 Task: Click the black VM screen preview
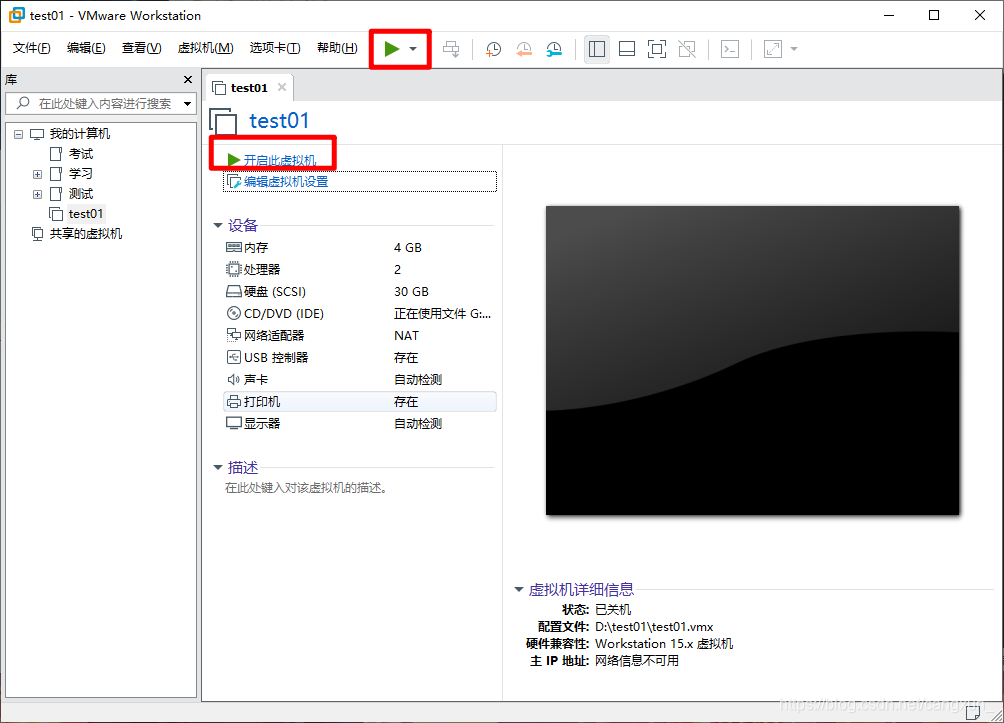pos(752,361)
